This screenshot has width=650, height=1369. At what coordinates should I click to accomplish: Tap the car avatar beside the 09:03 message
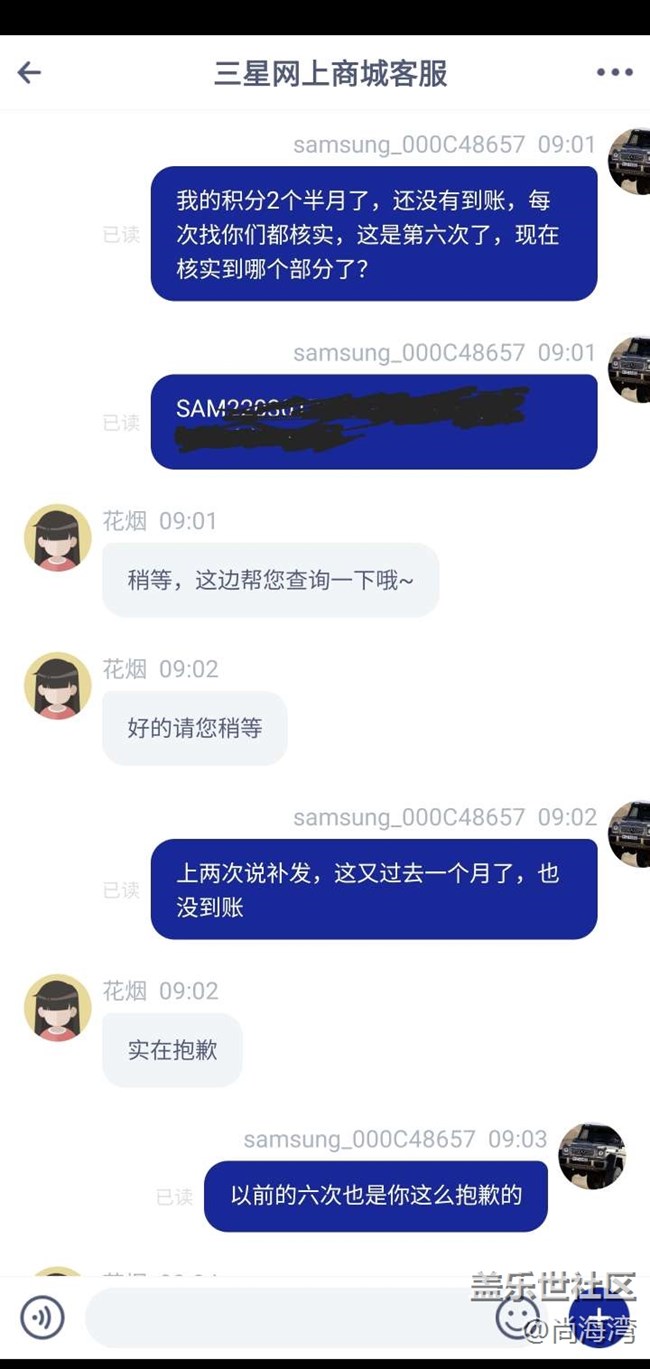click(x=592, y=1156)
